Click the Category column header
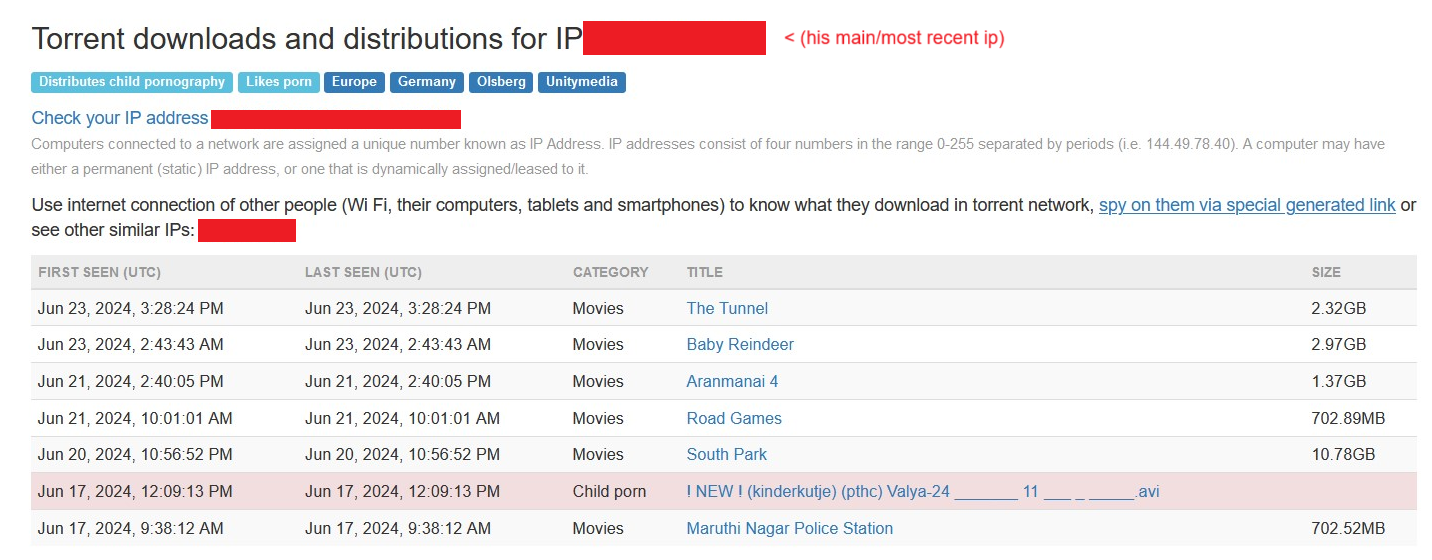The height and width of the screenshot is (560, 1432). coord(610,272)
